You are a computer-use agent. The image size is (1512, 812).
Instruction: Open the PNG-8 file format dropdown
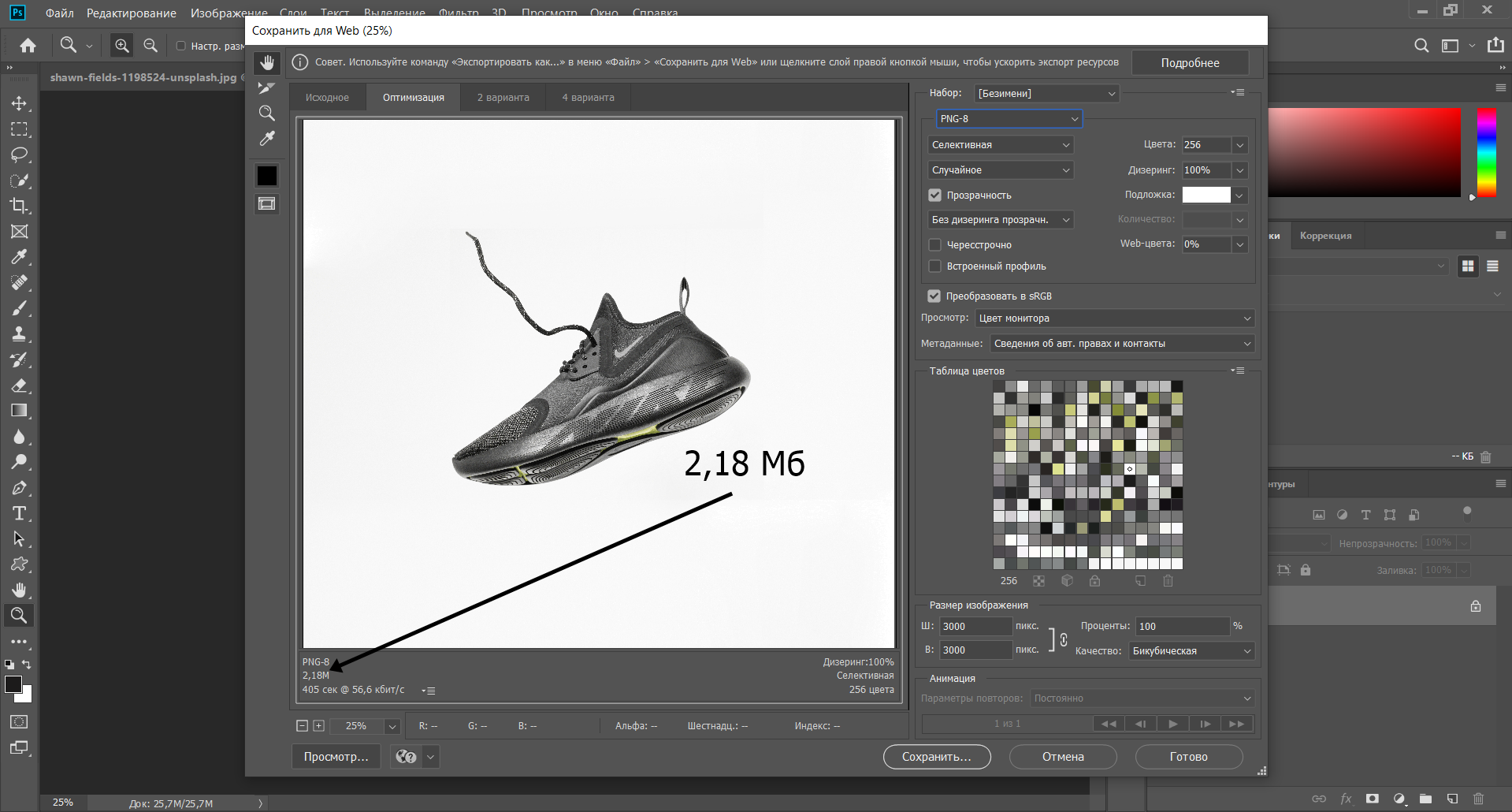click(x=1009, y=119)
